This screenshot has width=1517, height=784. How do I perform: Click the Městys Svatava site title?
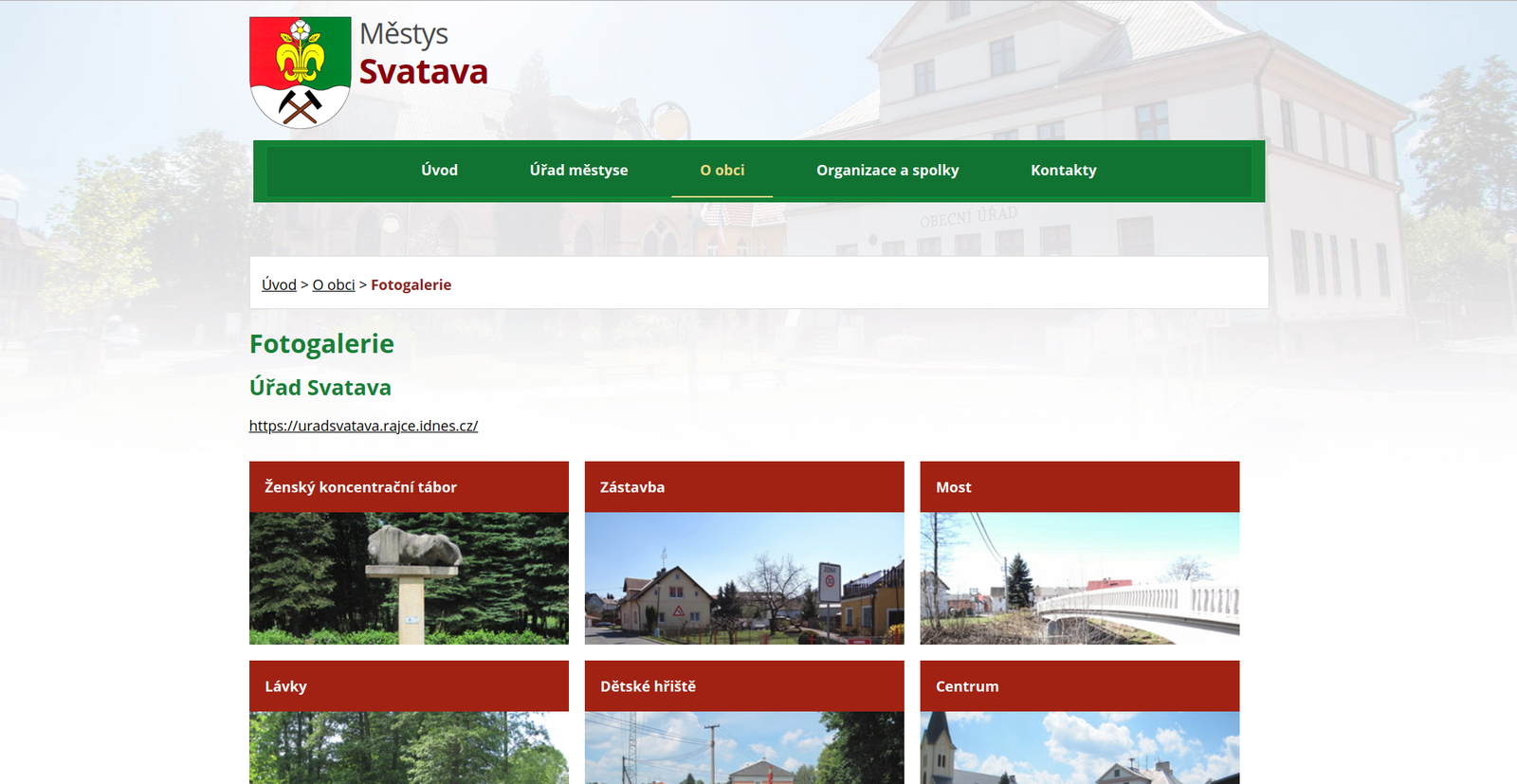423,55
